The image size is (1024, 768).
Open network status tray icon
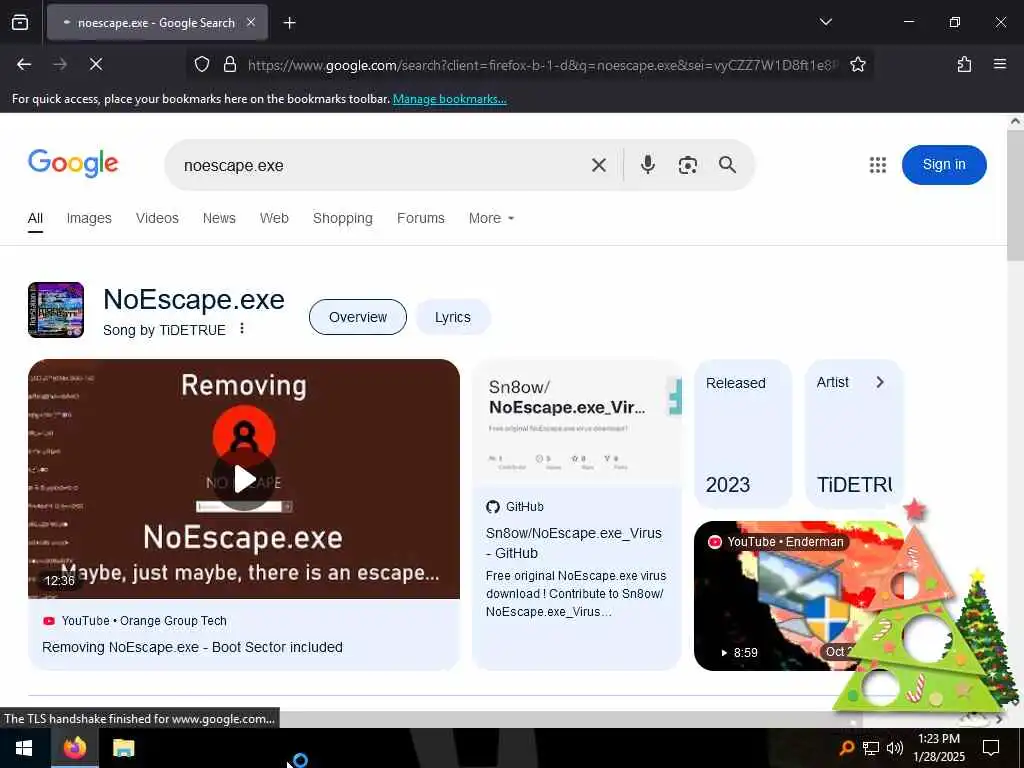(871, 748)
